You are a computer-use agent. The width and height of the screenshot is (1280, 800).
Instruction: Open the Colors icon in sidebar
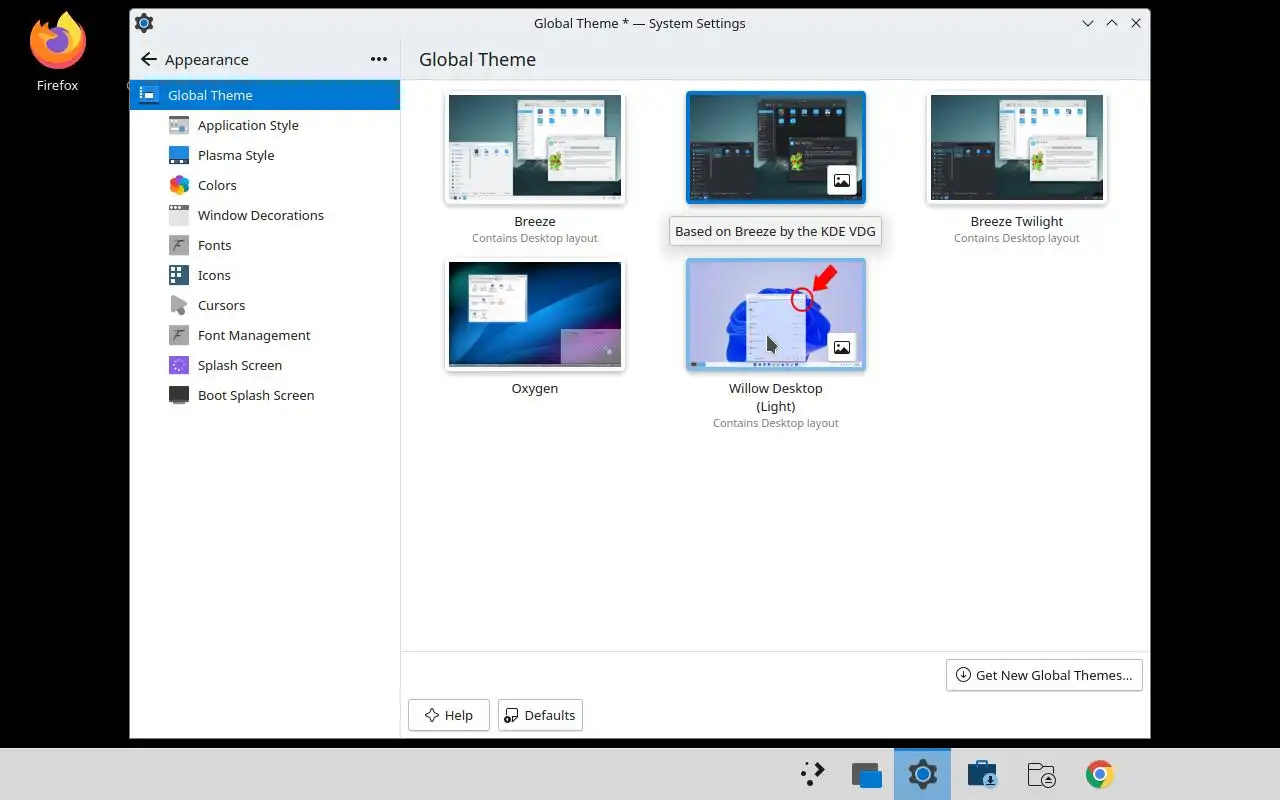pyautogui.click(x=179, y=185)
